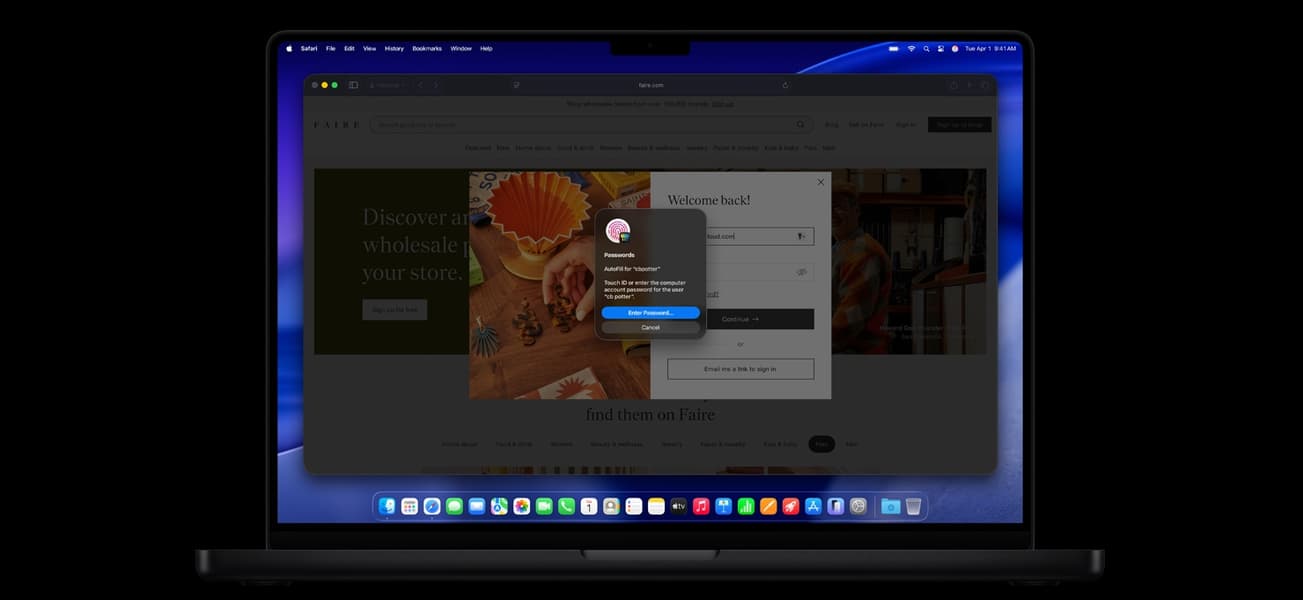Viewport: 1303px width, 600px height.
Task: Open the Edit menu
Action: (x=349, y=48)
